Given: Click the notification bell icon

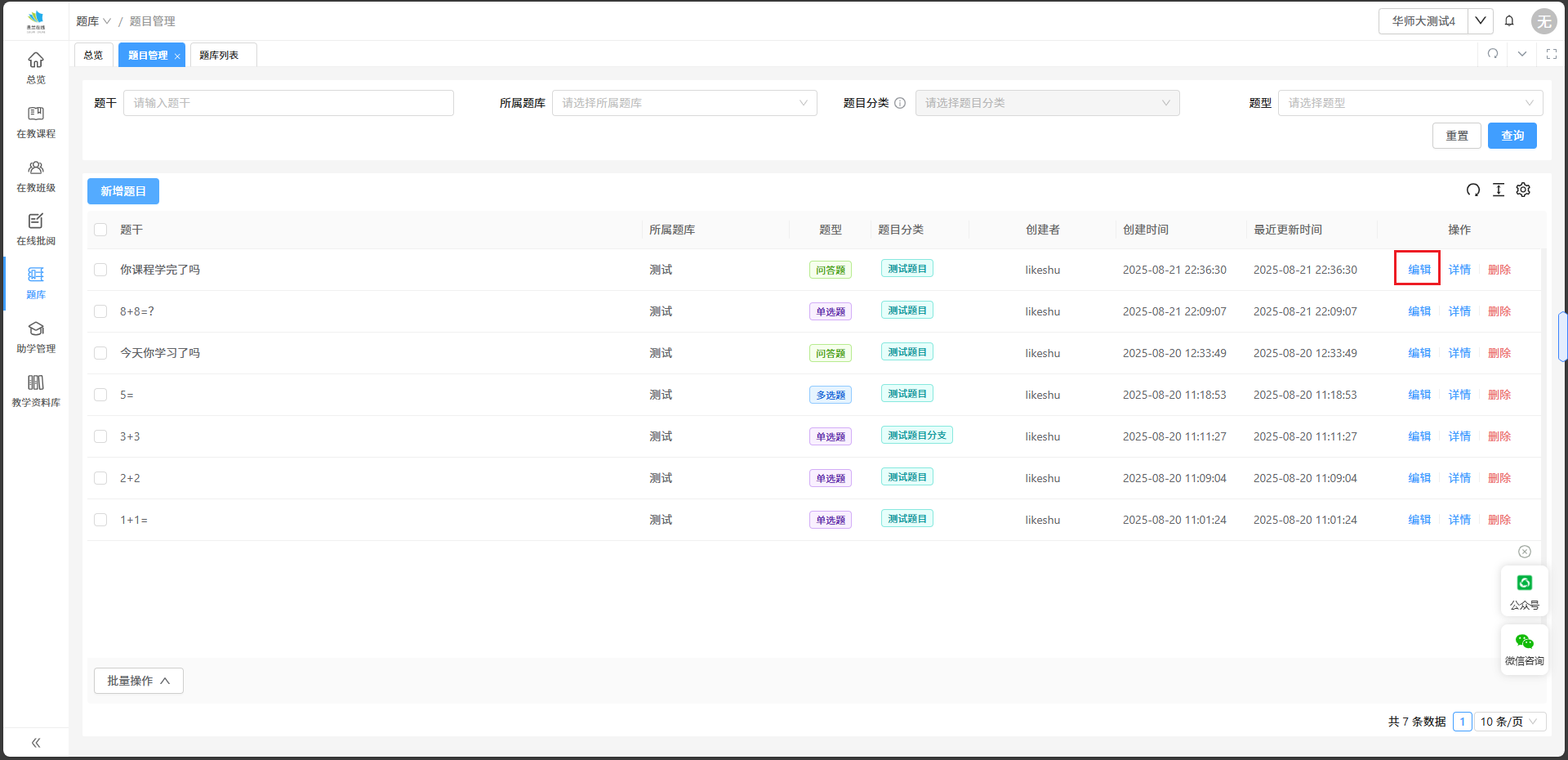Looking at the screenshot, I should (1509, 21).
